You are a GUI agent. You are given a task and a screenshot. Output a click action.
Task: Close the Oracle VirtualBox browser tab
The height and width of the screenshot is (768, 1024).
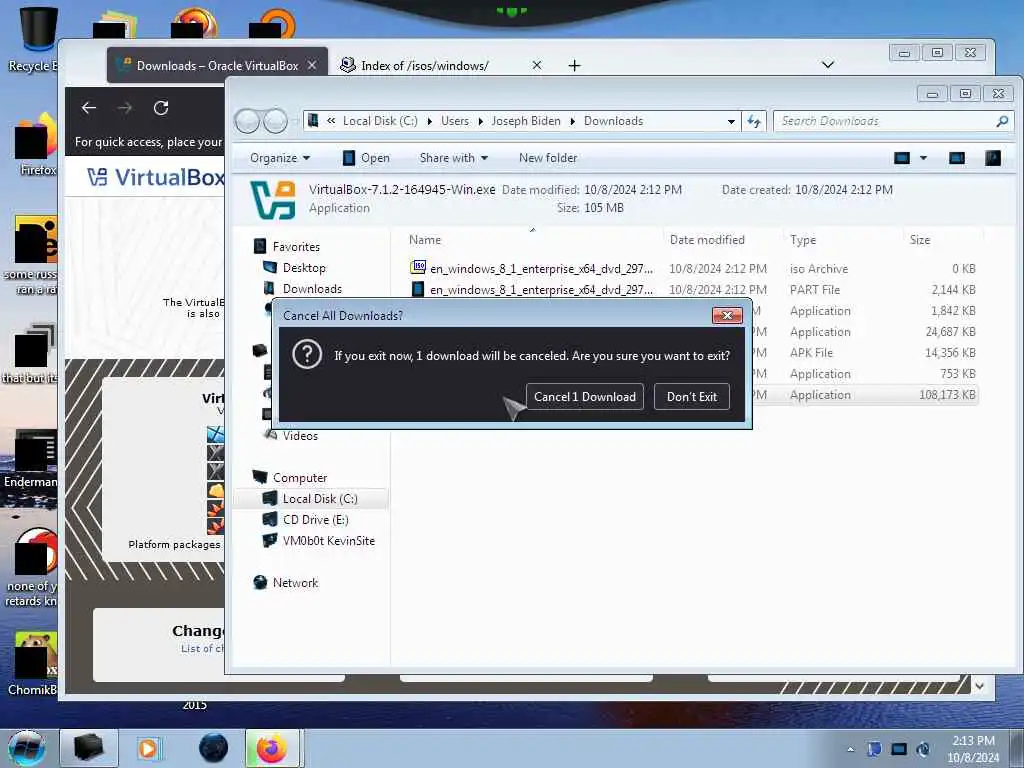(312, 65)
